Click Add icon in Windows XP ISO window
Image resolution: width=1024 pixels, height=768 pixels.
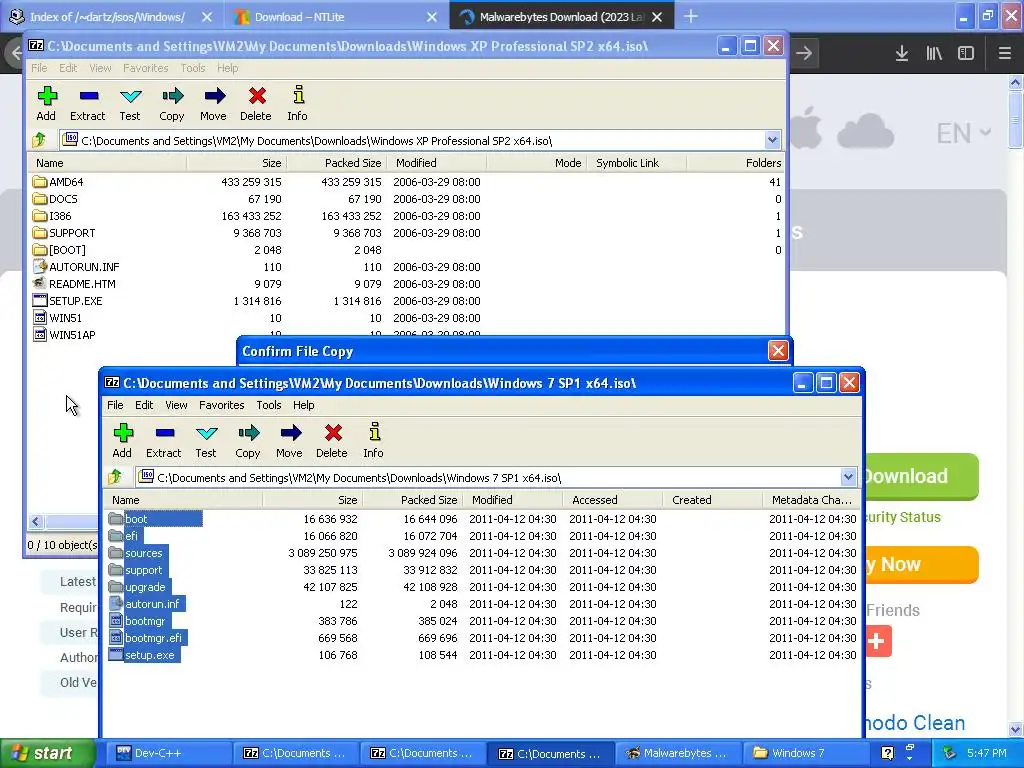pos(47,97)
